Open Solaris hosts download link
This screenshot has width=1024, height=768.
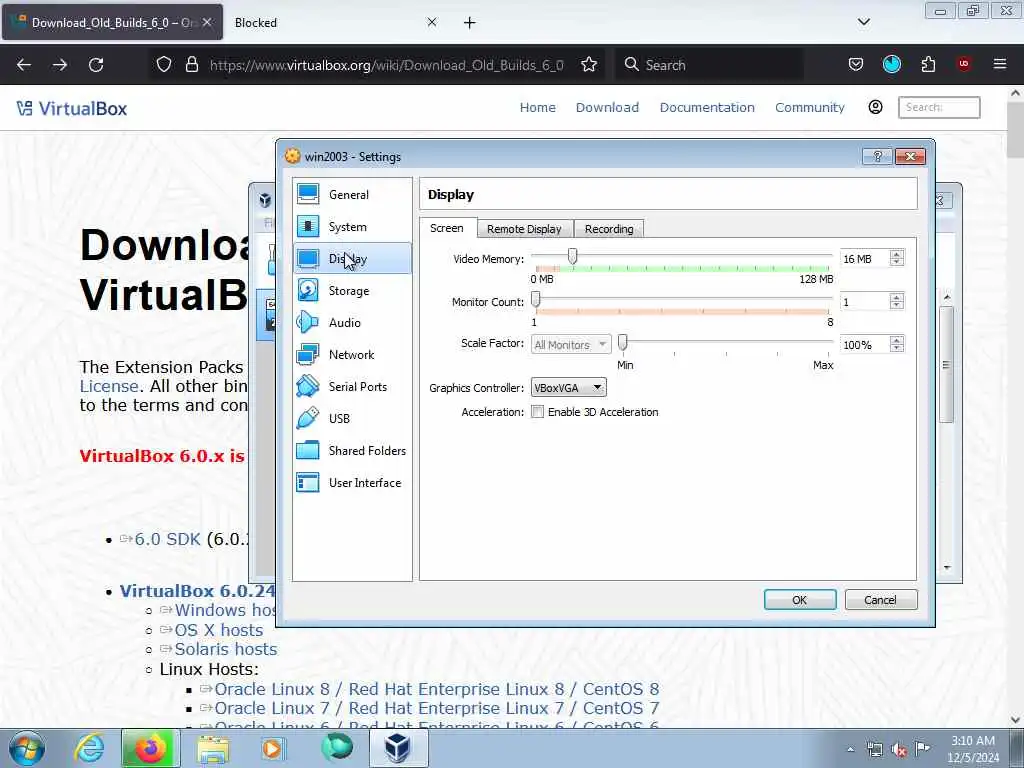(225, 649)
